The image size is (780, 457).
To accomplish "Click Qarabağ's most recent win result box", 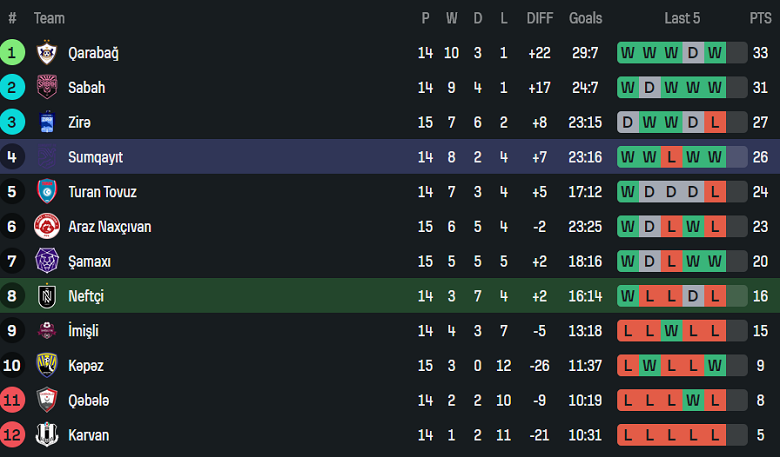I will [x=714, y=53].
